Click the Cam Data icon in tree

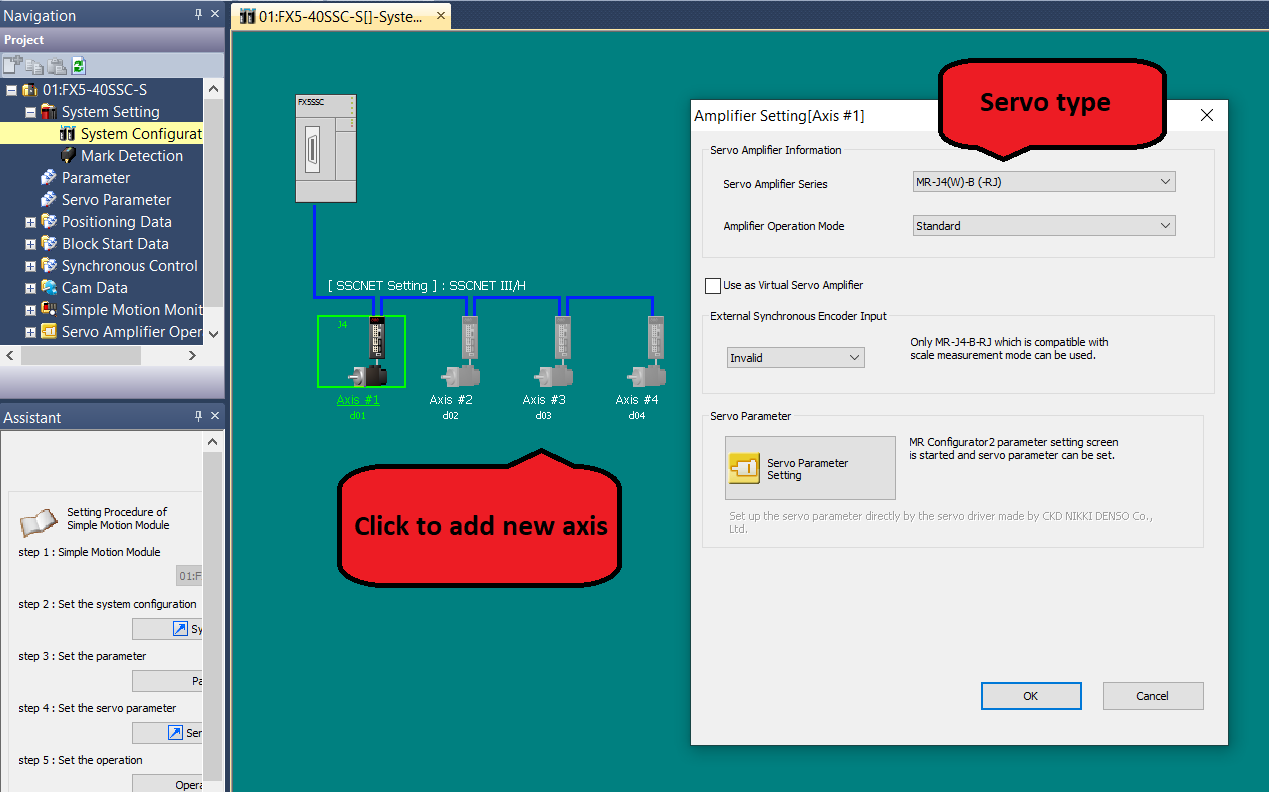click(x=49, y=288)
